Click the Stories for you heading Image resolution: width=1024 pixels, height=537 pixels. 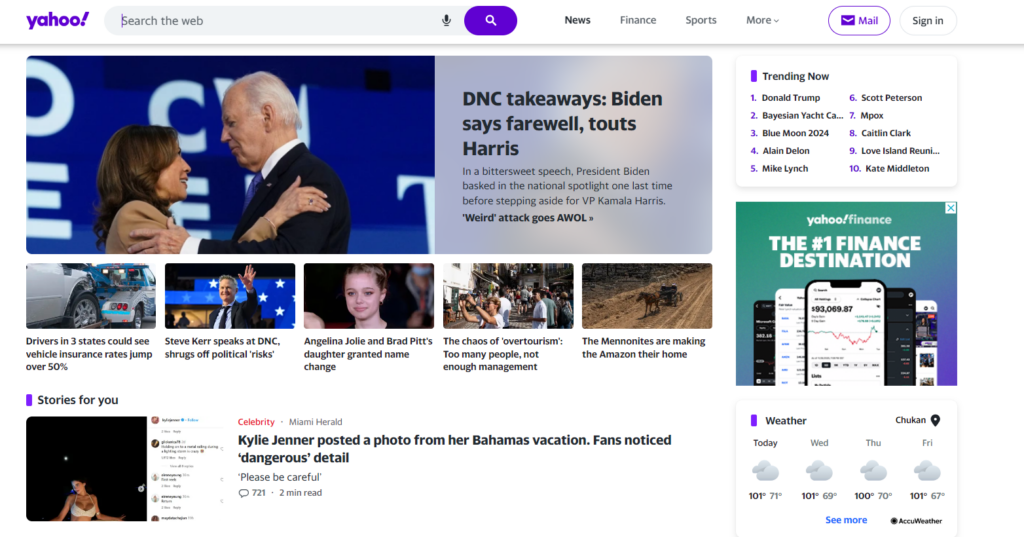tap(78, 400)
